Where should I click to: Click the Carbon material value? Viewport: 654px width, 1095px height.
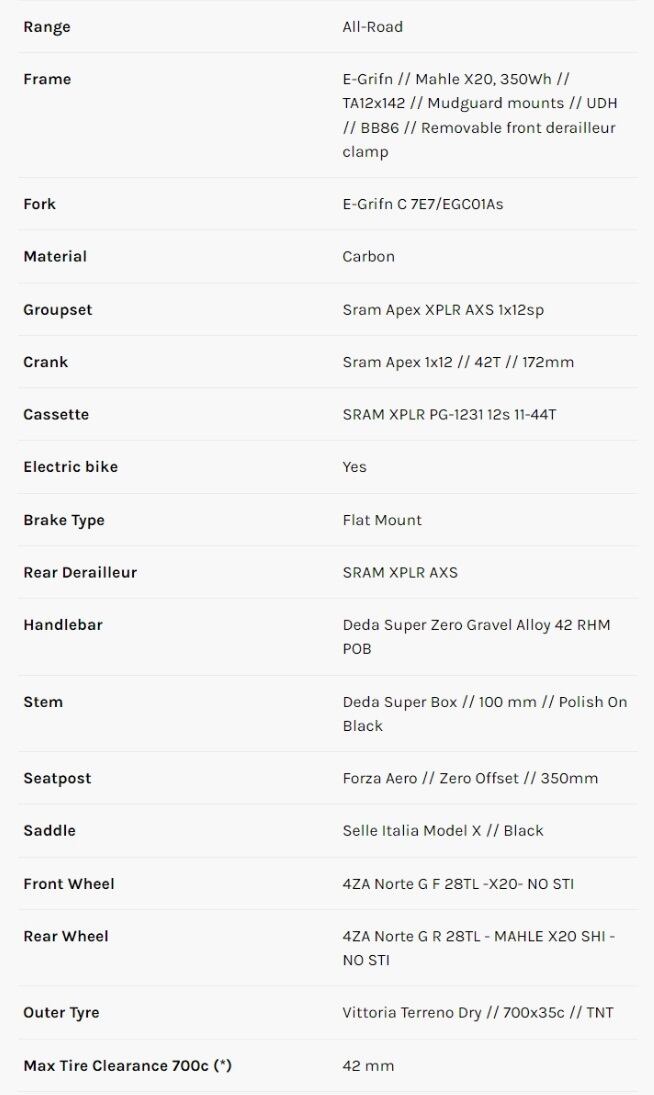click(x=368, y=256)
